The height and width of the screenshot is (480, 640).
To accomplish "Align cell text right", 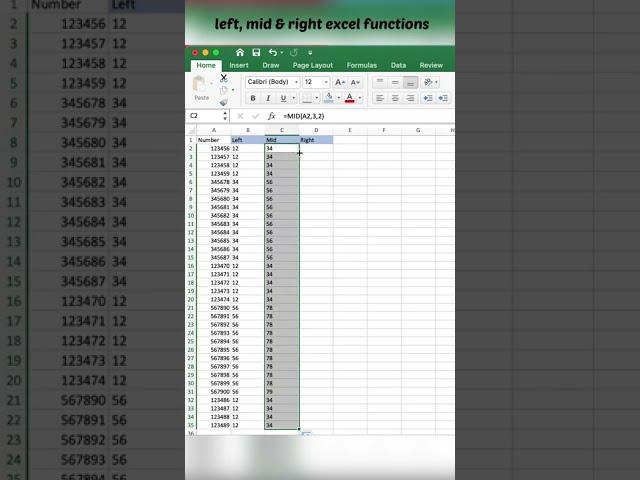I will [410, 98].
